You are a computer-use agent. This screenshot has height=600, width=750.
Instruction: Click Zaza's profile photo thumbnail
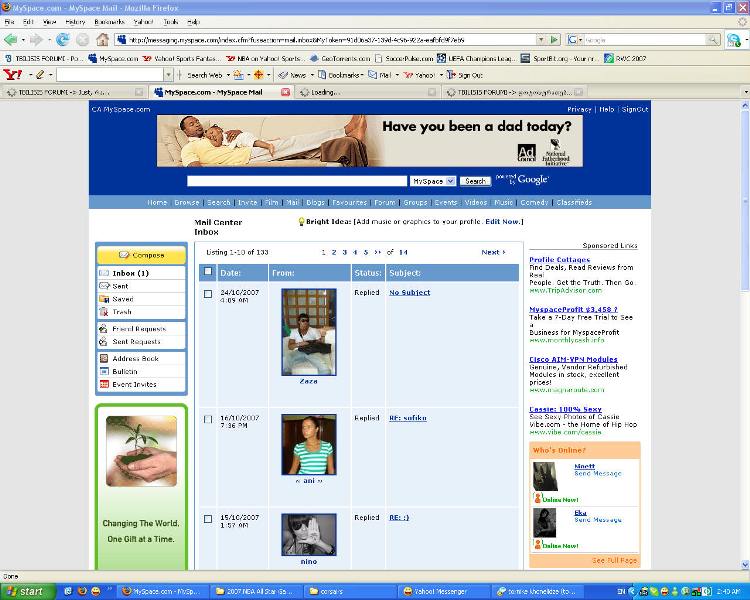[309, 332]
